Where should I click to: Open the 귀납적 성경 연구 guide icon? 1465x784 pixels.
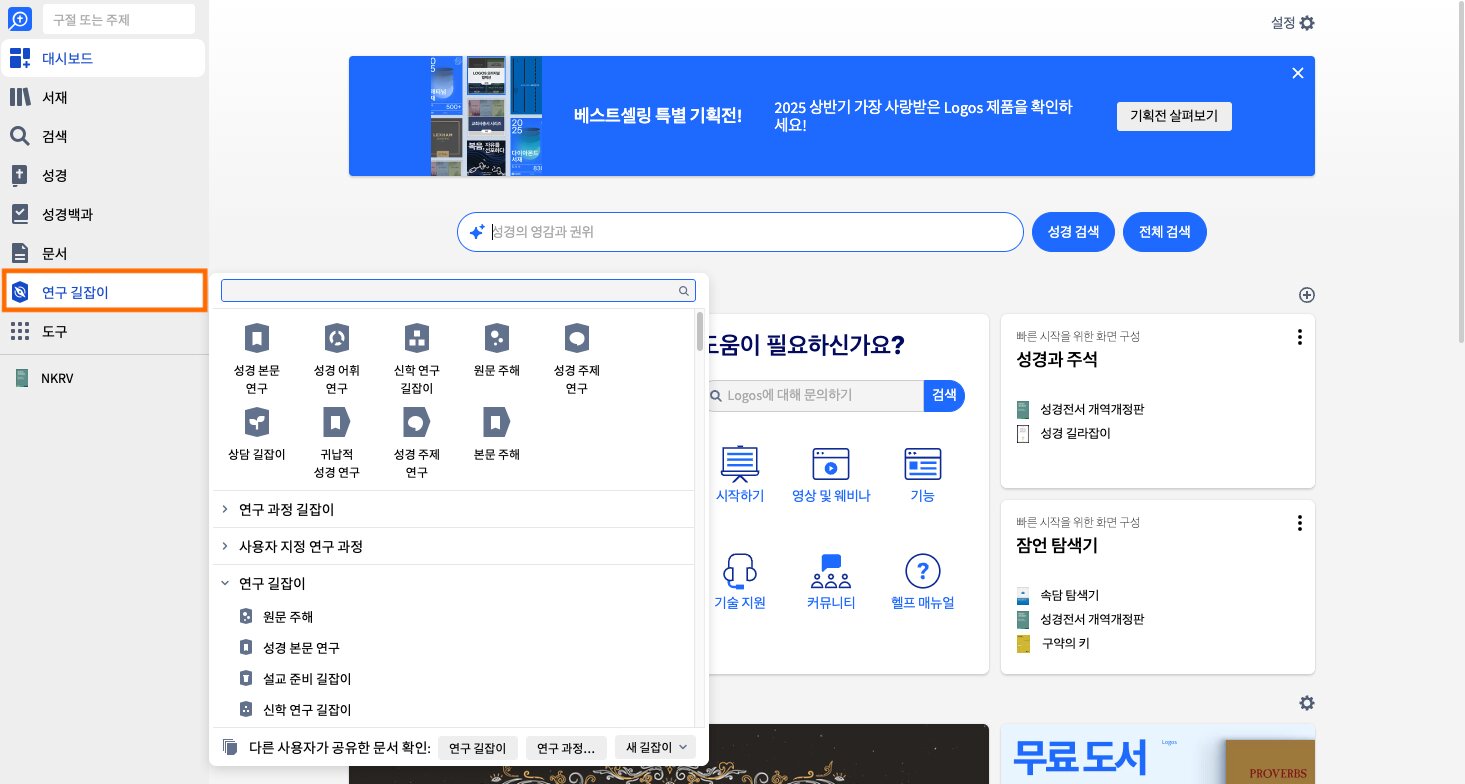pos(337,443)
